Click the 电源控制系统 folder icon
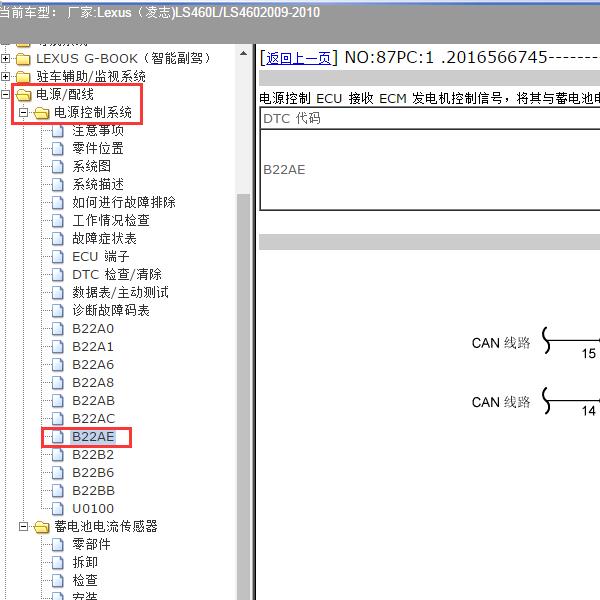 pos(42,113)
